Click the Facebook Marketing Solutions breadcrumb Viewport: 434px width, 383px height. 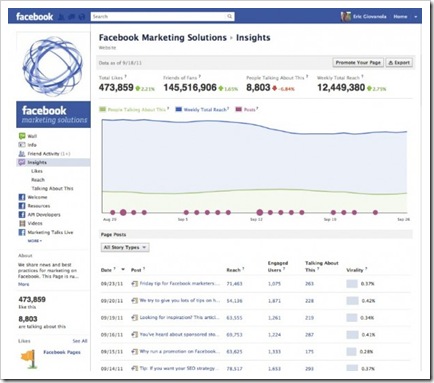pos(163,38)
